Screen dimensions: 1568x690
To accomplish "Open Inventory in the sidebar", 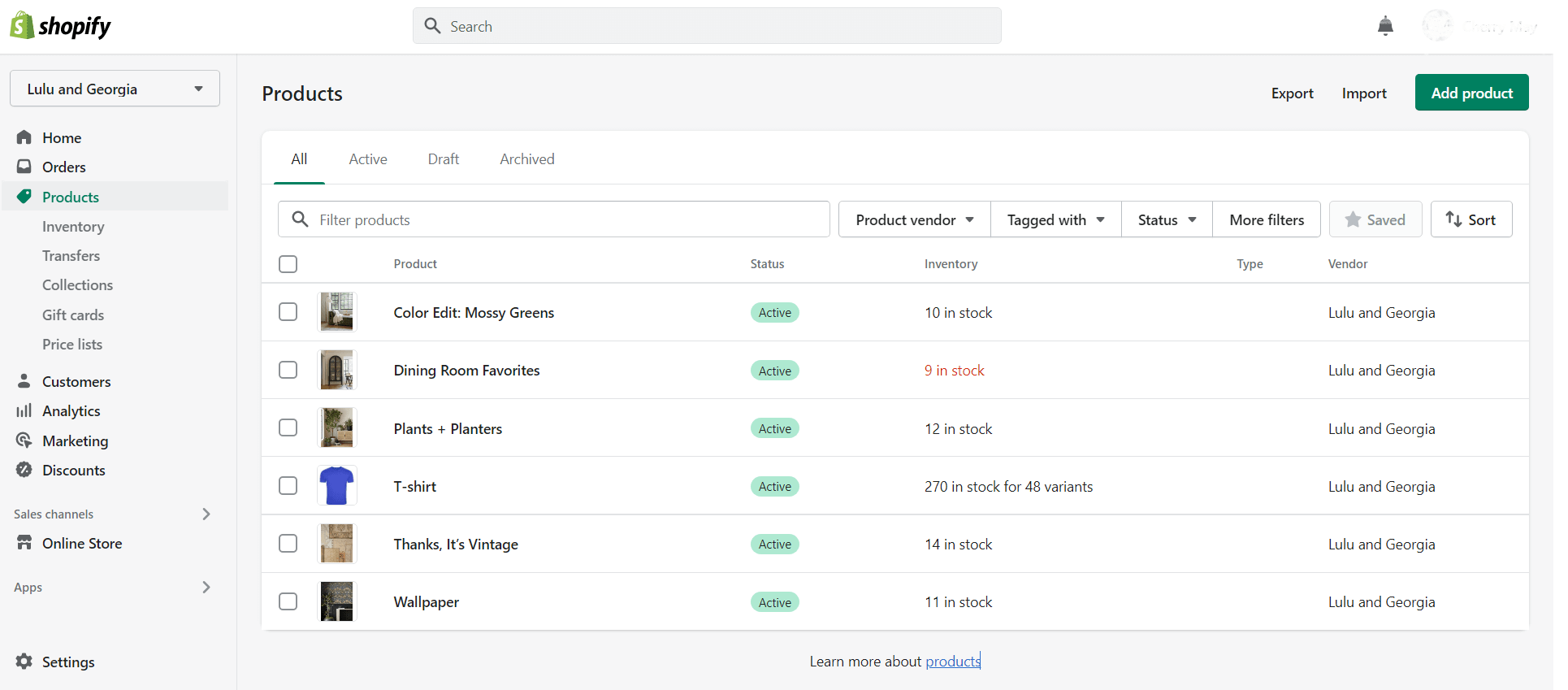I will pyautogui.click(x=73, y=227).
